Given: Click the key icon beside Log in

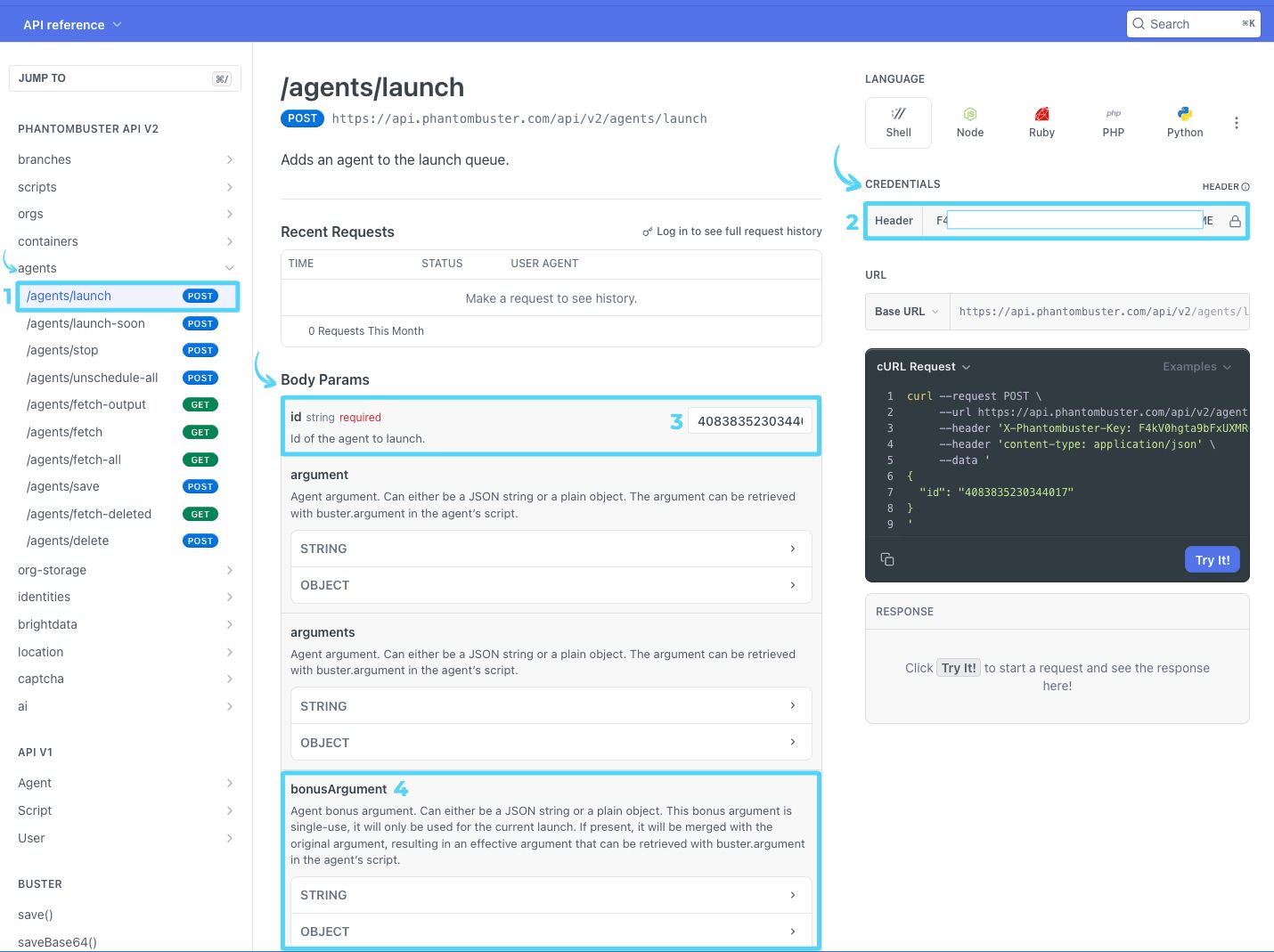Looking at the screenshot, I should [648, 232].
